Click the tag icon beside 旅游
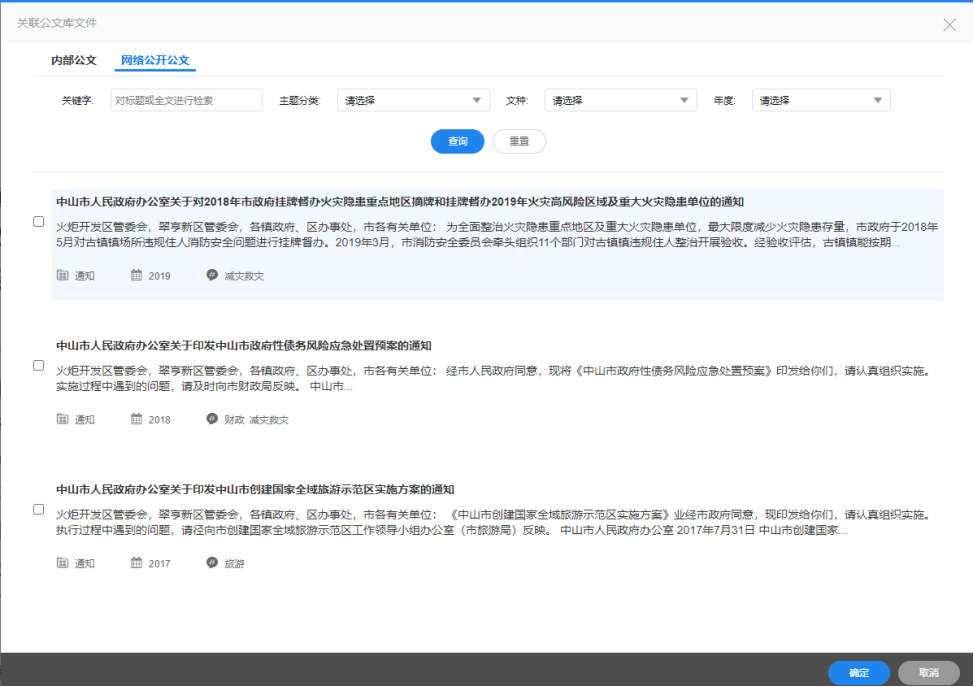The height and width of the screenshot is (687, 974). [x=212, y=562]
